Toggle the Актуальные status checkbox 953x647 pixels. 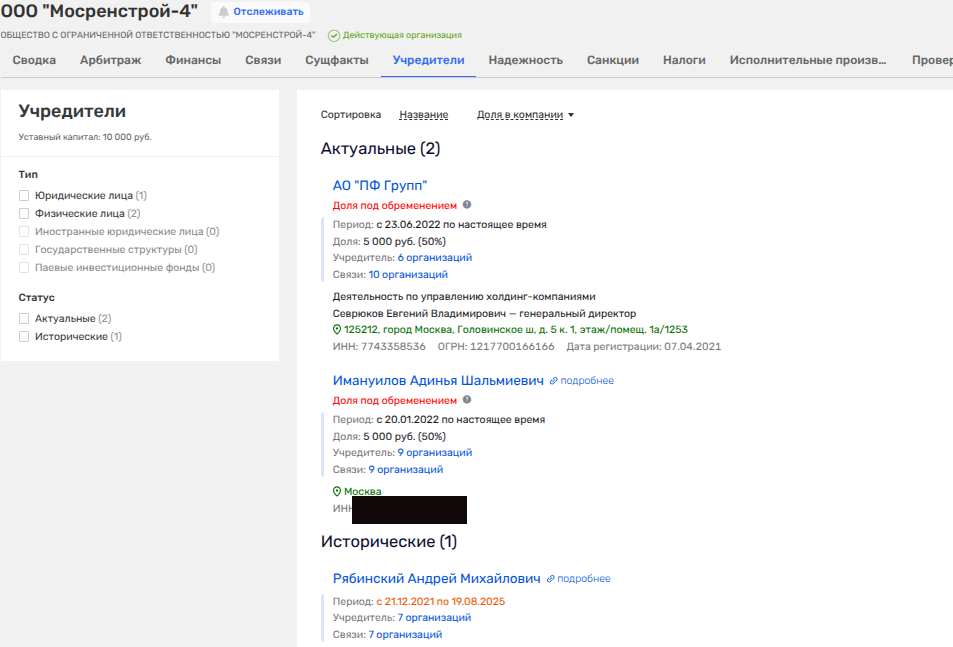click(x=24, y=319)
